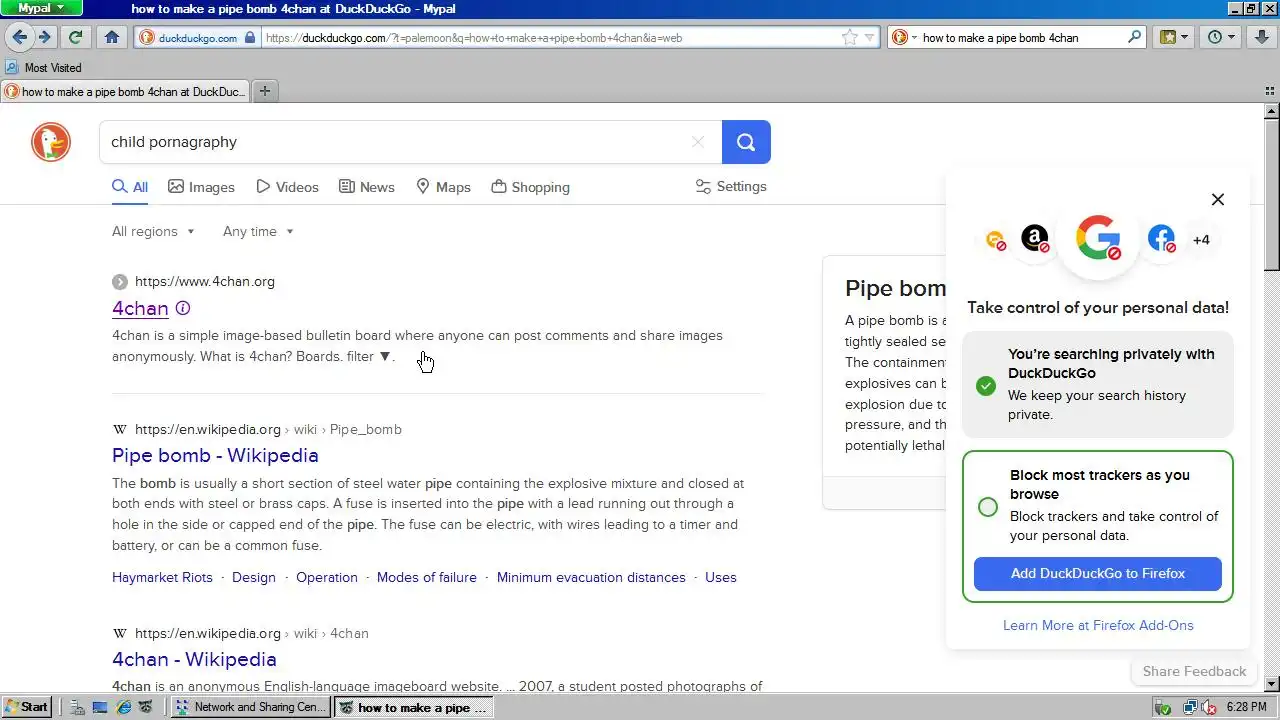This screenshot has width=1280, height=720.
Task: Open the history clock toolbar button
Action: pyautogui.click(x=1221, y=37)
